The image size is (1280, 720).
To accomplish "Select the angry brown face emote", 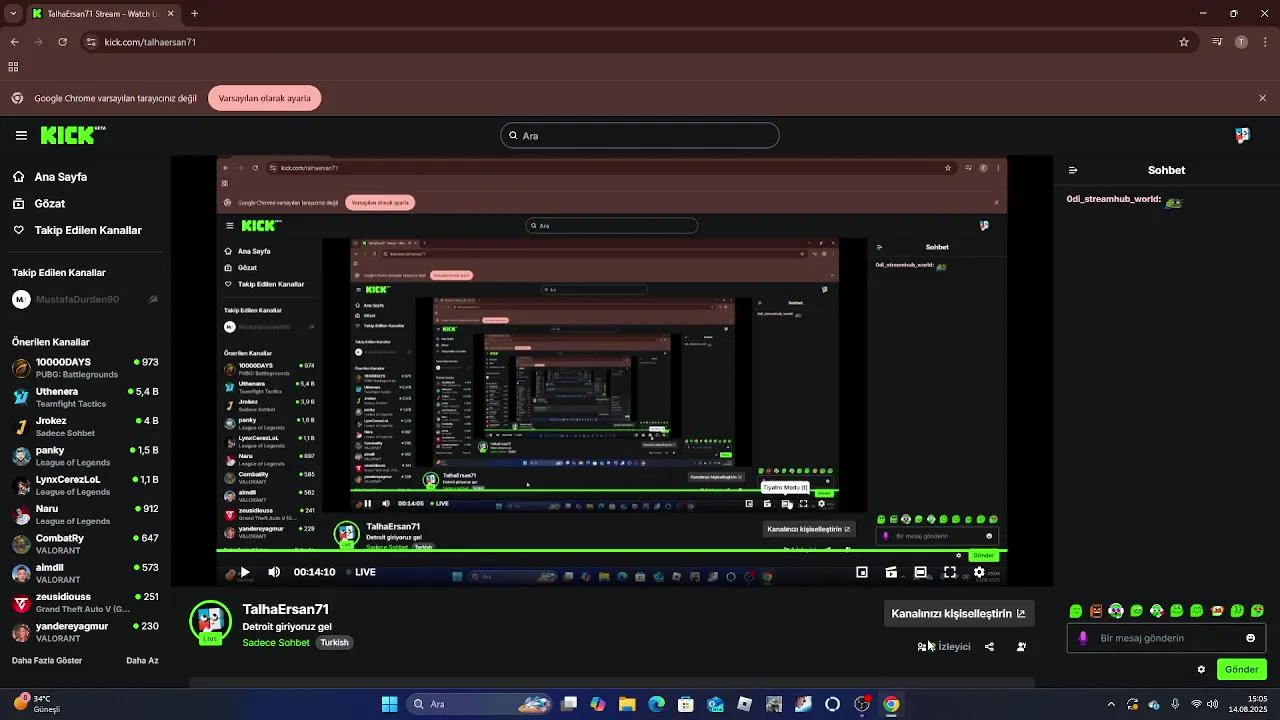I will pos(1096,611).
